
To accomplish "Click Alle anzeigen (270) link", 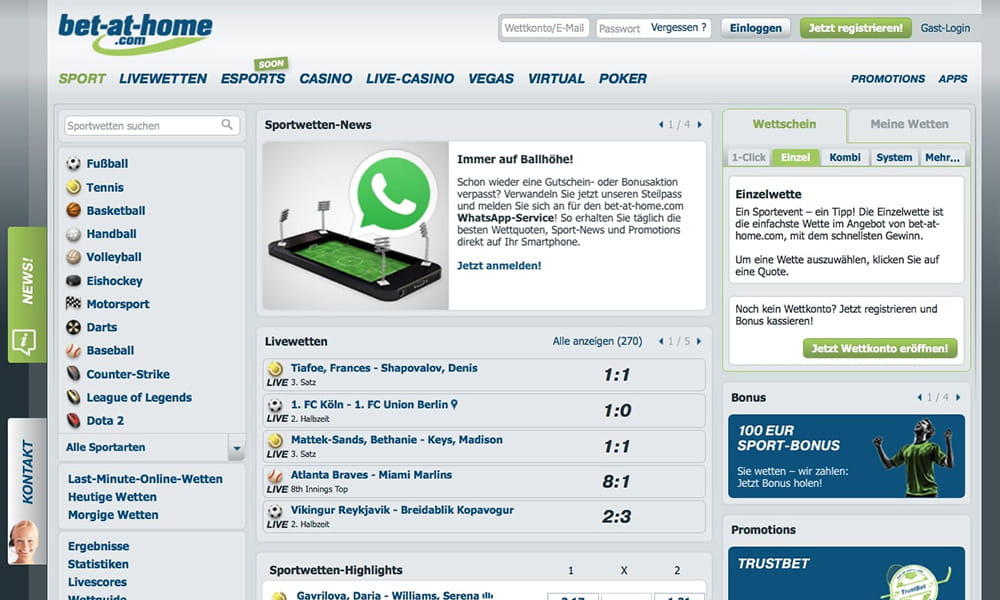I will [x=598, y=342].
